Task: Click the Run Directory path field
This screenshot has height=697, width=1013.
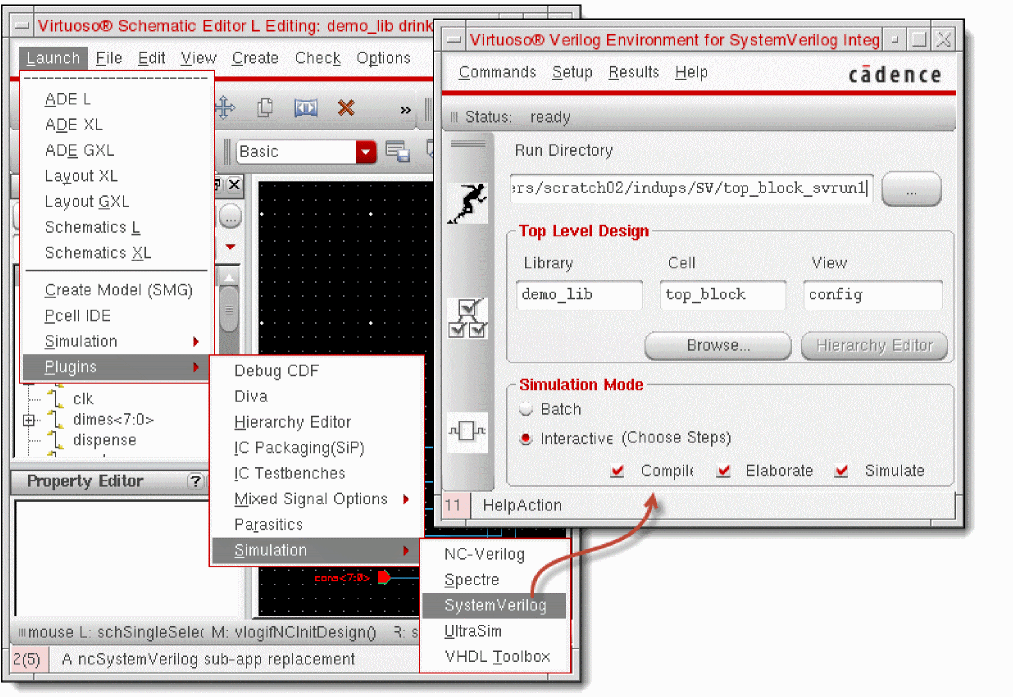Action: 691,188
